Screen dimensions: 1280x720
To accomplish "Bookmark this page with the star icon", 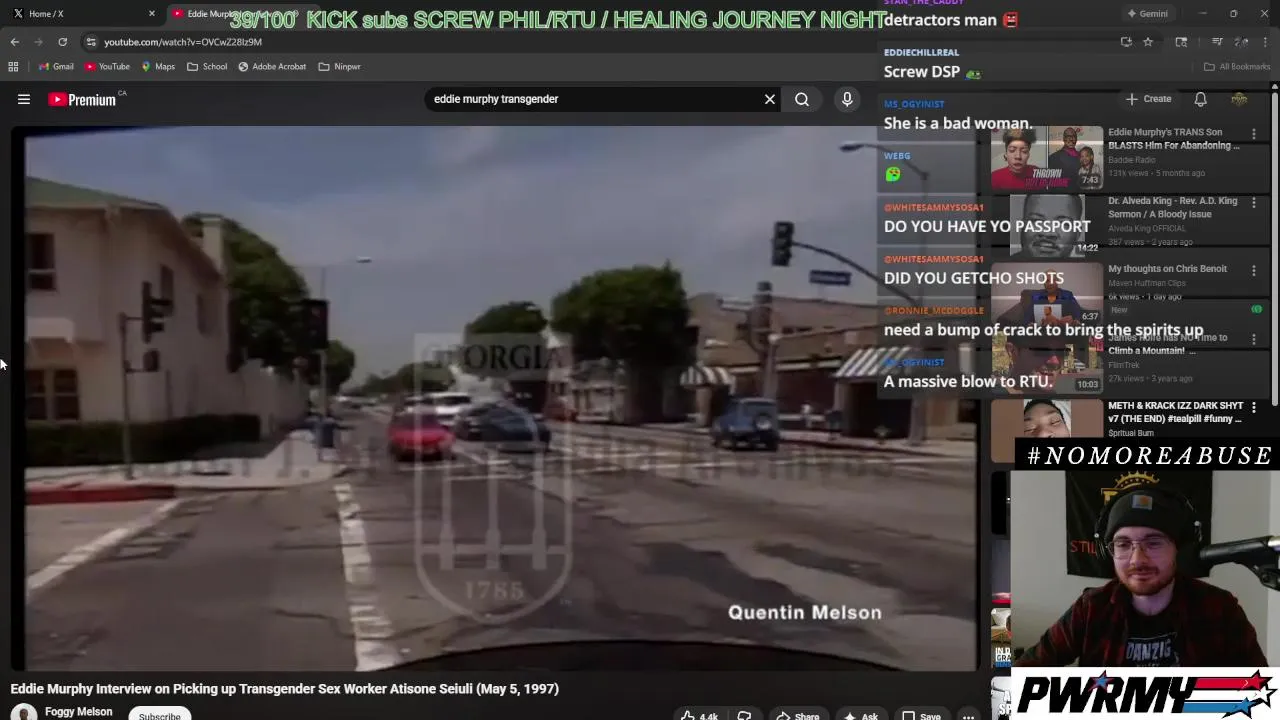I will point(1148,42).
